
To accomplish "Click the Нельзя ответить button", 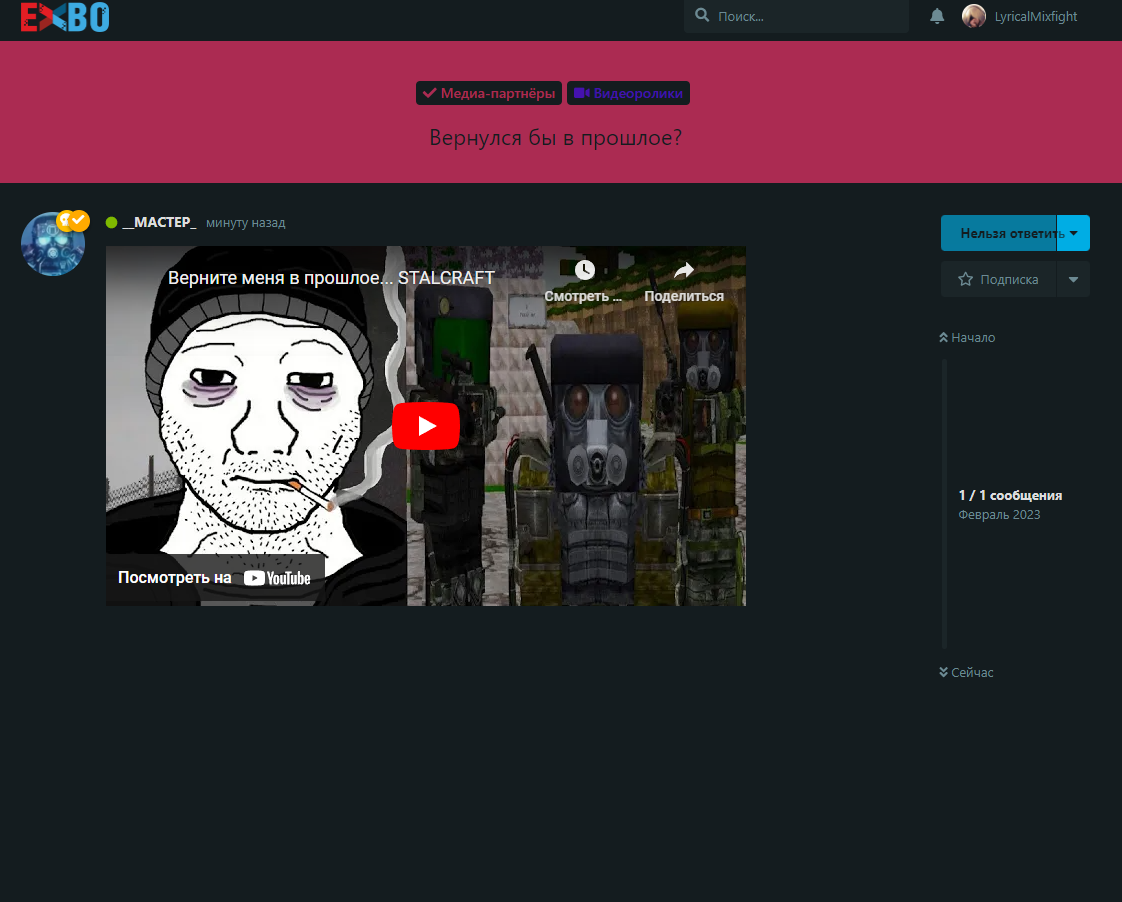I will (999, 233).
